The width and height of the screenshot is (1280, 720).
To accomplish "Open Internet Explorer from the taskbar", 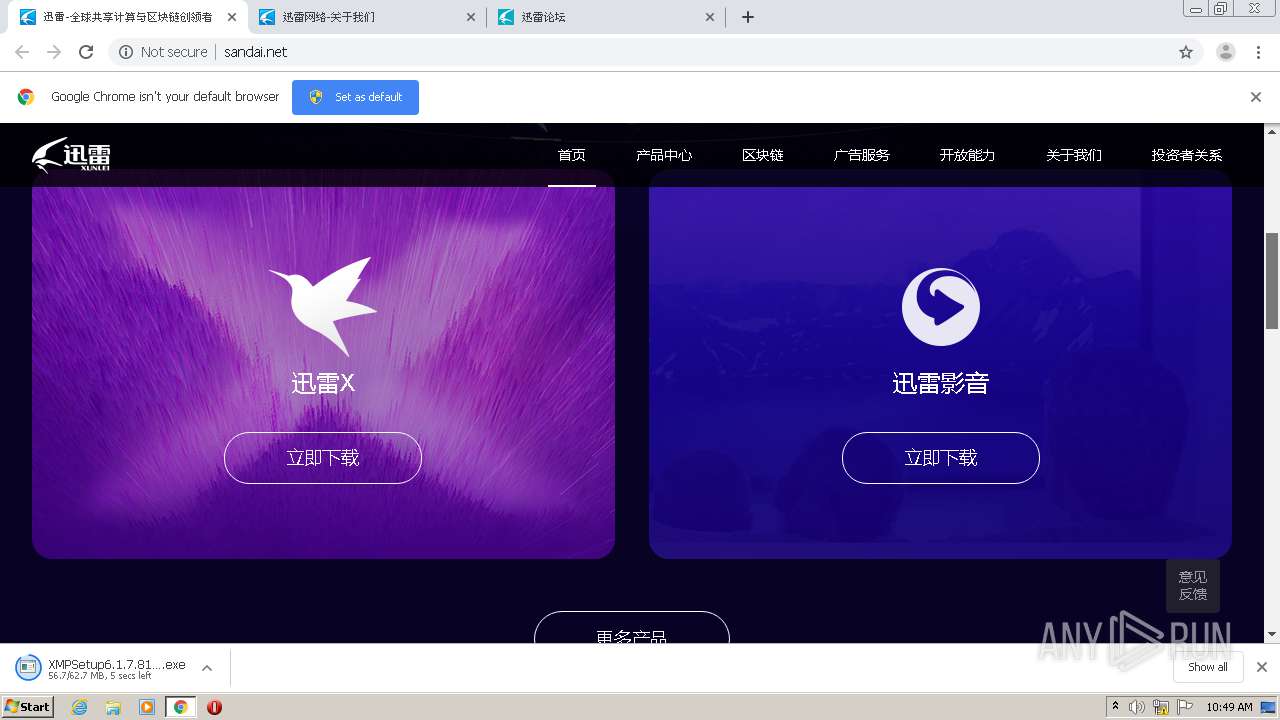I will [80, 707].
